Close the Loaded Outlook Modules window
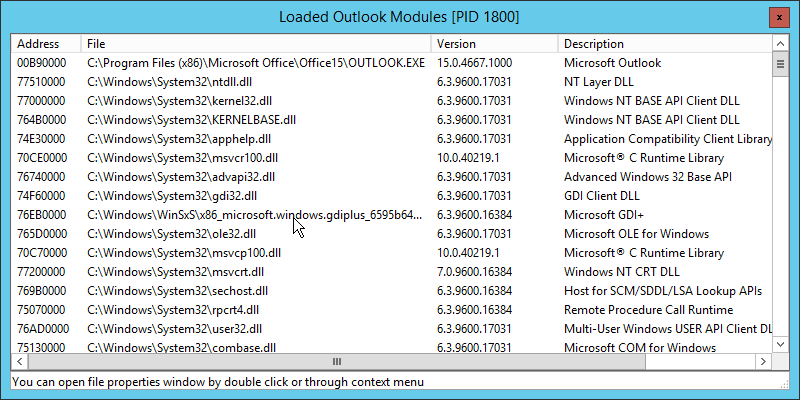Viewport: 800px width, 400px height. pyautogui.click(x=779, y=17)
